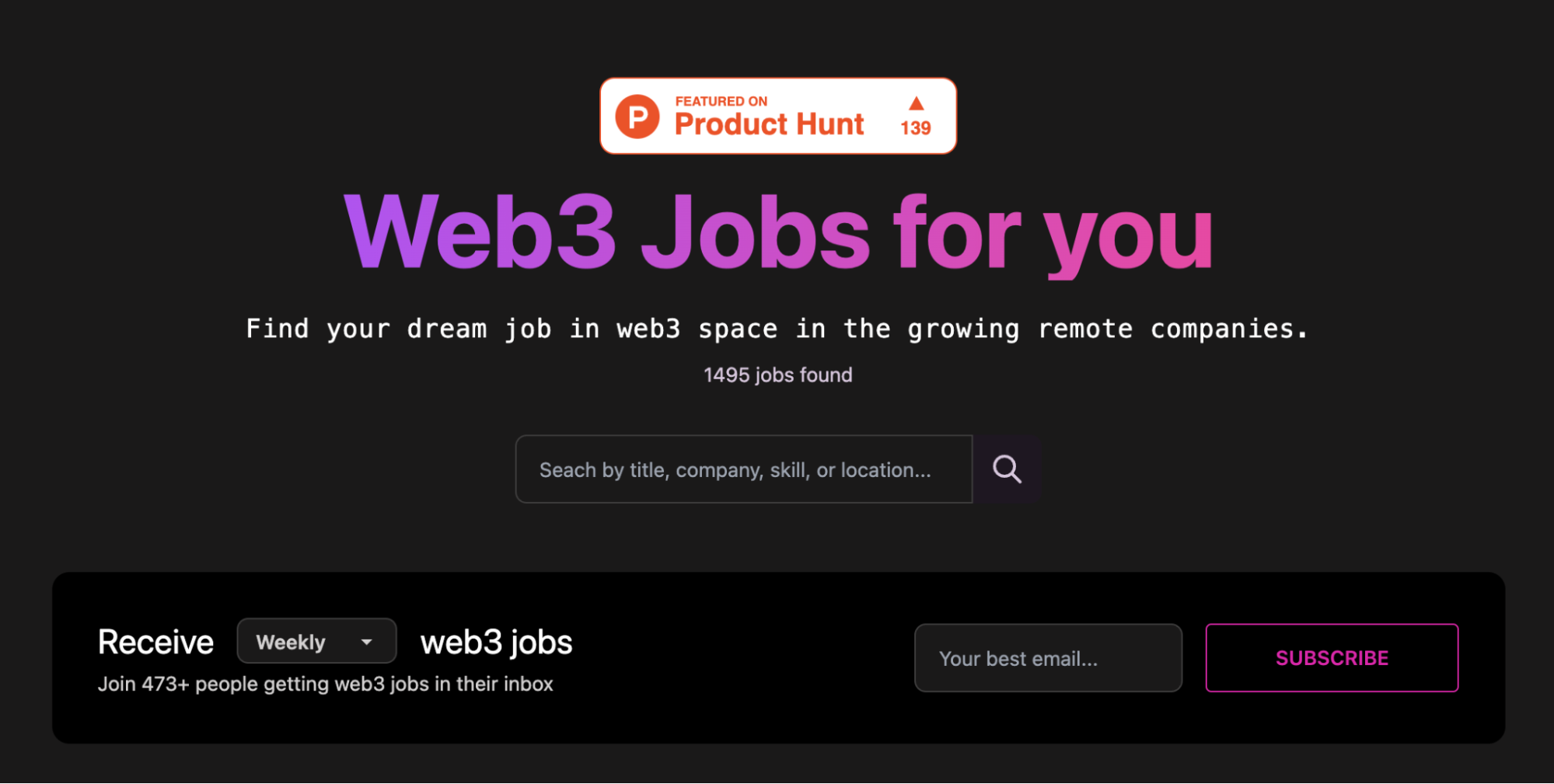Click the word "Jobs" in headline
The image size is (1554, 784).
coord(754,233)
